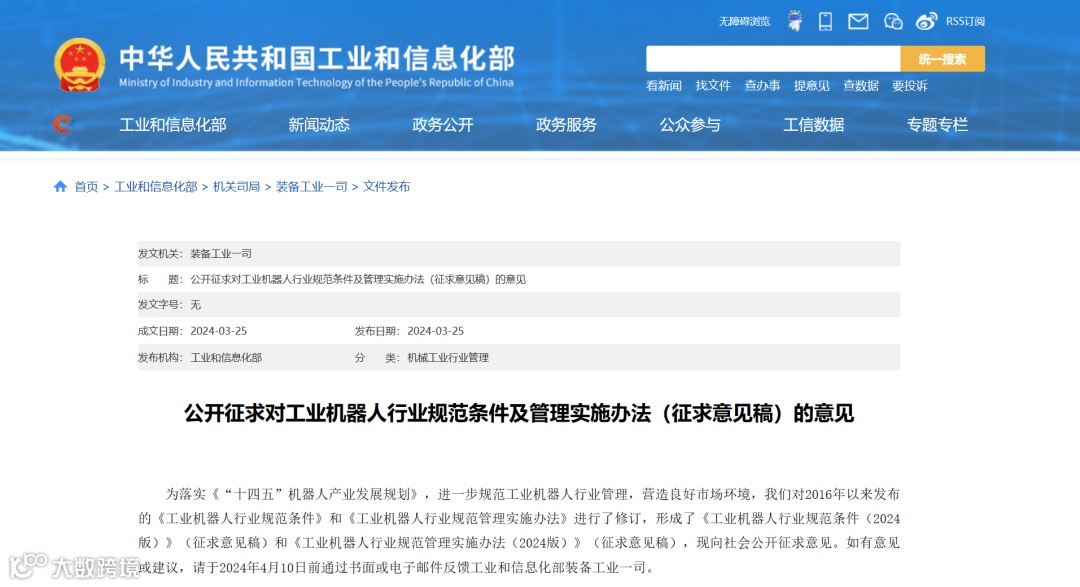The height and width of the screenshot is (587, 1080).
Task: Click the 分类 value 机械工业行业管理
Action: (448, 358)
